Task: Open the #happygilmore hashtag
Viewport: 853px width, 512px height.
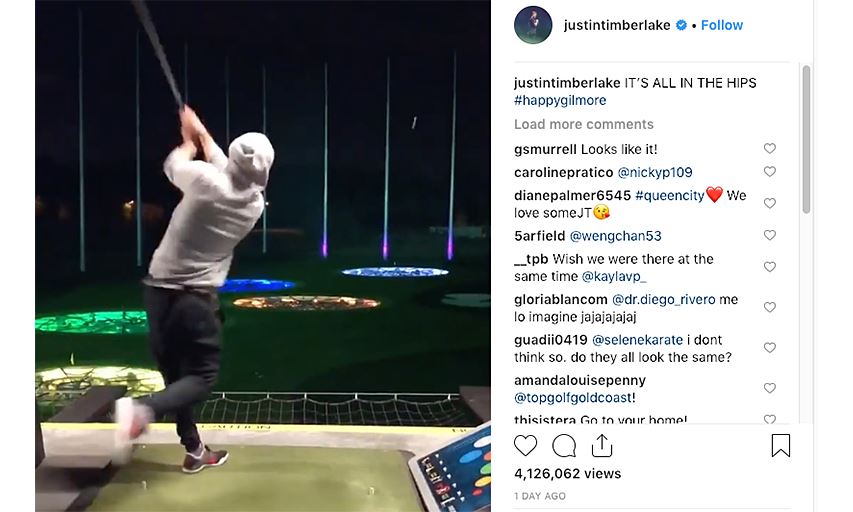Action: (560, 100)
